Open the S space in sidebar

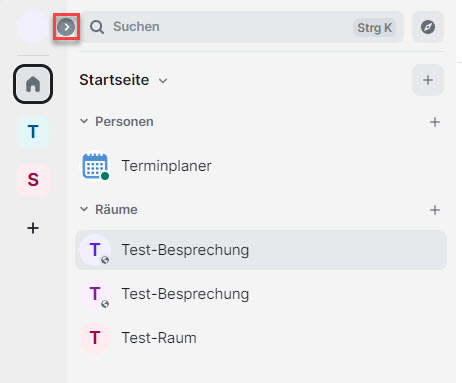(33, 180)
